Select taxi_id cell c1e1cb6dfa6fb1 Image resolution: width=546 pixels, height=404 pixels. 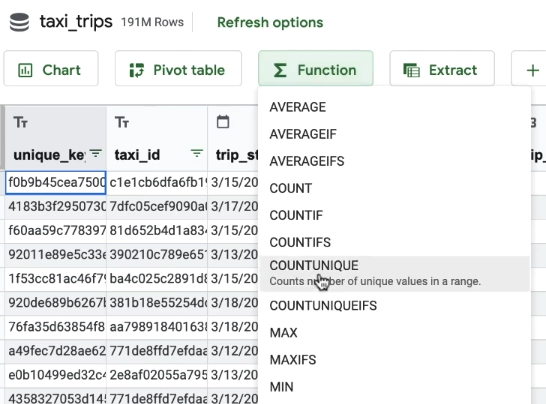157,182
